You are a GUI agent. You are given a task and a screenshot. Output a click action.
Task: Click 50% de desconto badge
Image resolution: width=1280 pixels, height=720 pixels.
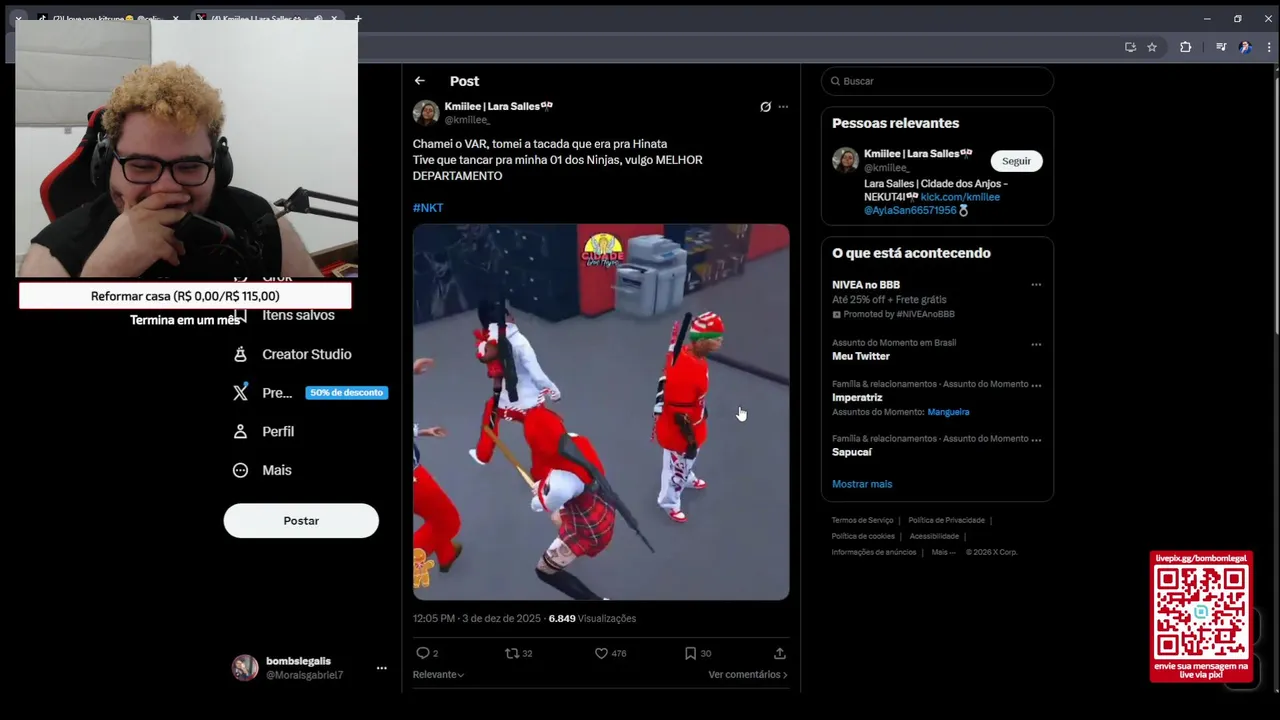(x=346, y=393)
